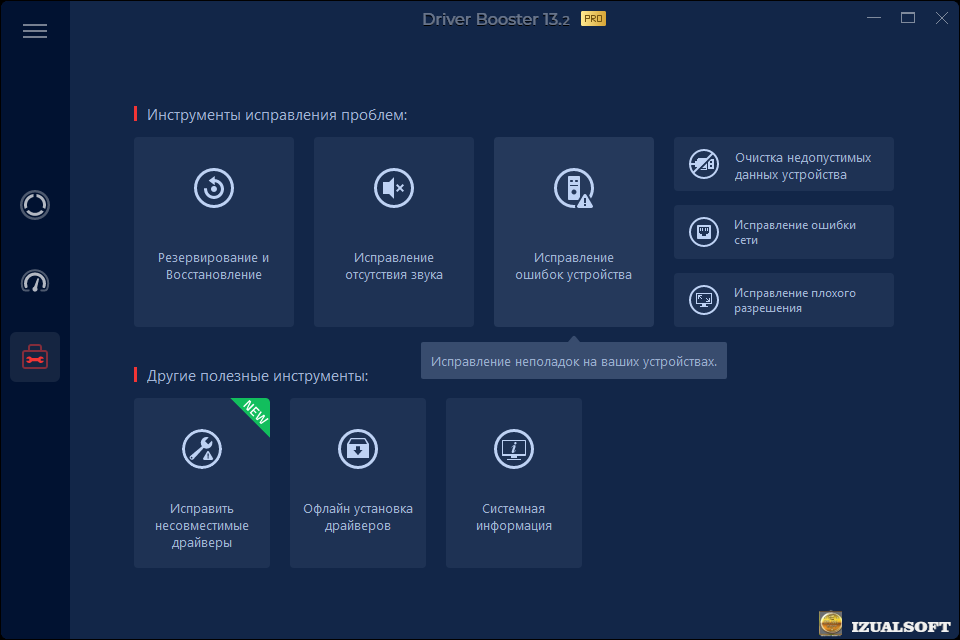Open "Системная информация" tile
Screen dimensions: 960x640
click(x=514, y=516)
